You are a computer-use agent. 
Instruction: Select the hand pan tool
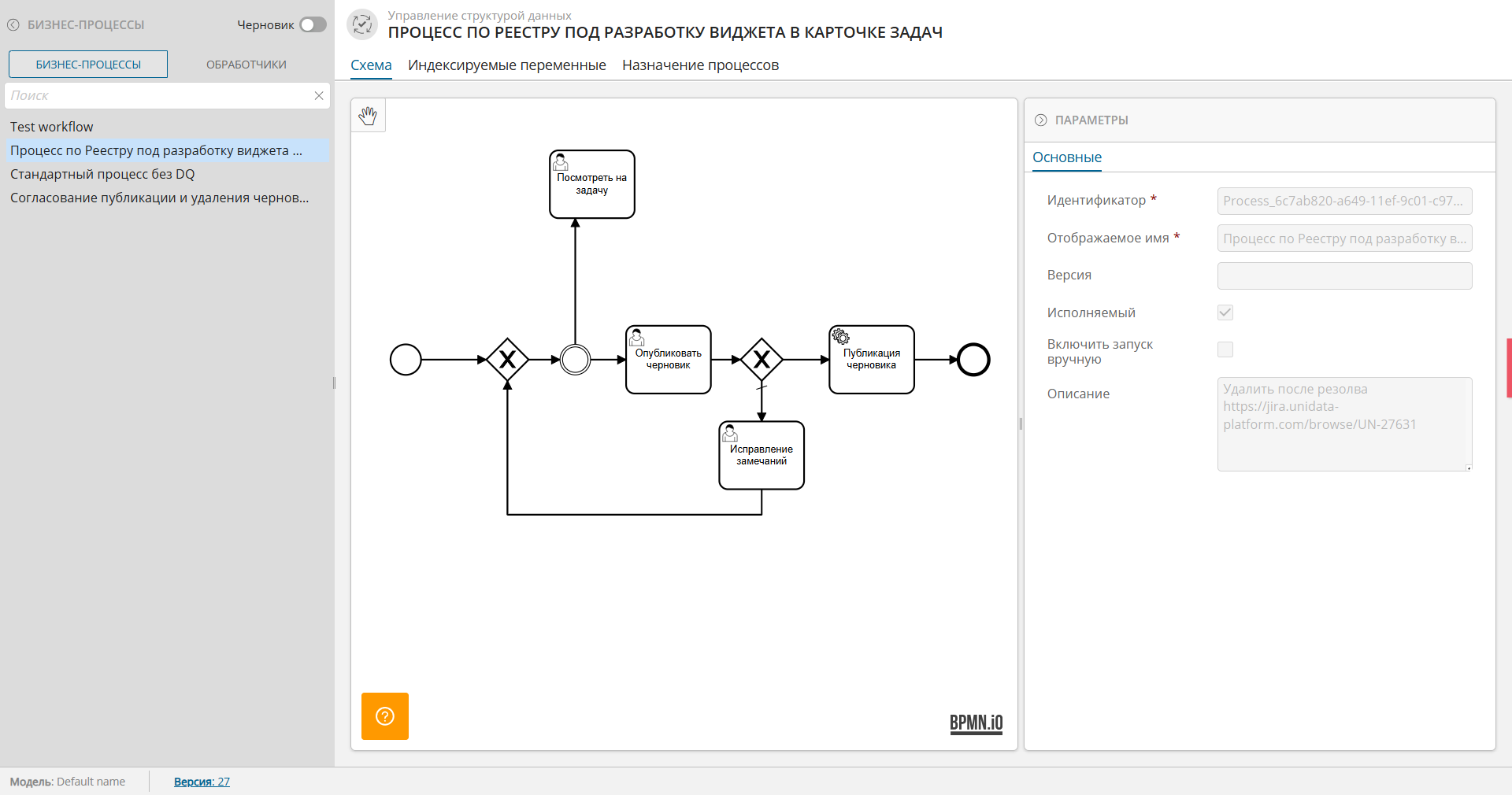click(x=368, y=116)
